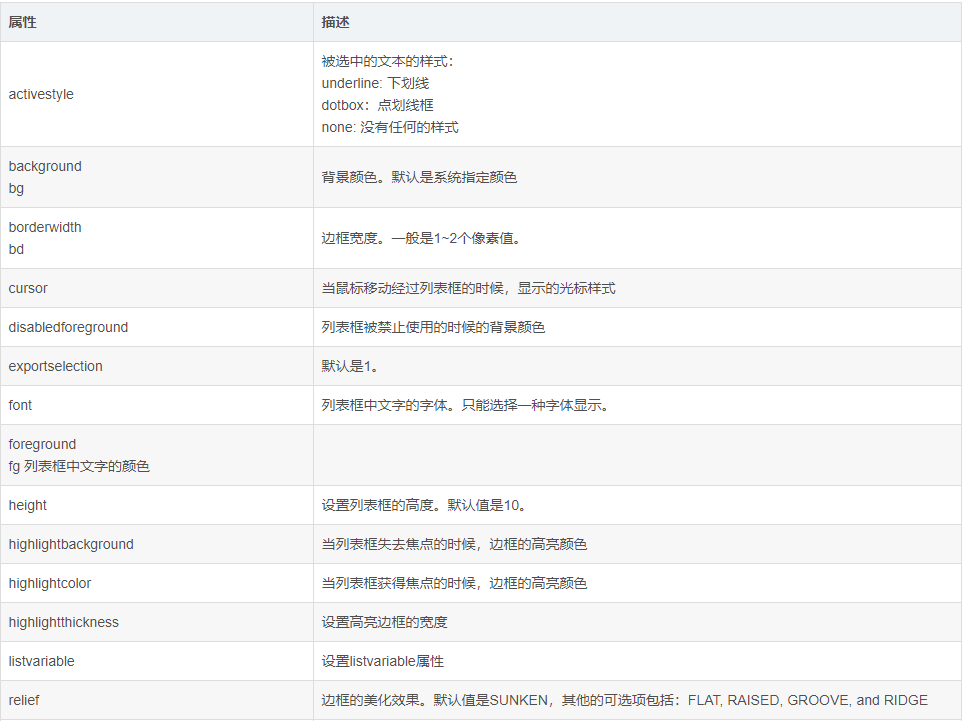Click the 边框宽度 description text
Viewport: 964px width, 721px height.
coord(421,238)
